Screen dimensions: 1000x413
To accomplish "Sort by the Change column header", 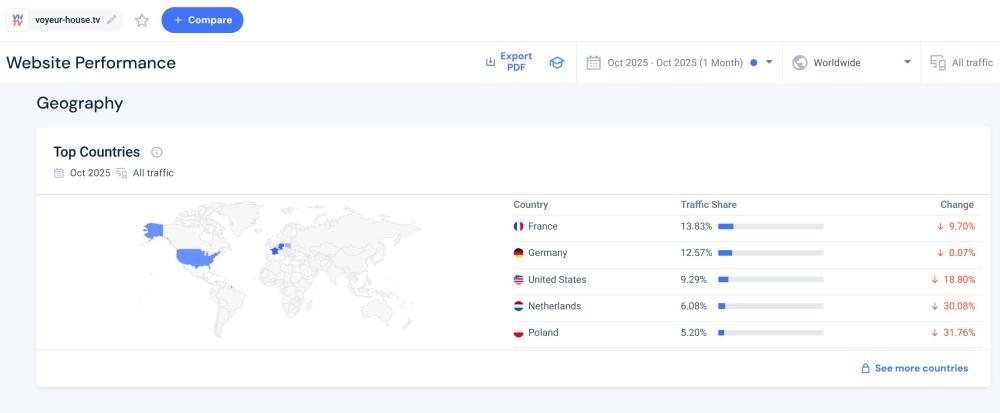I will (x=956, y=205).
